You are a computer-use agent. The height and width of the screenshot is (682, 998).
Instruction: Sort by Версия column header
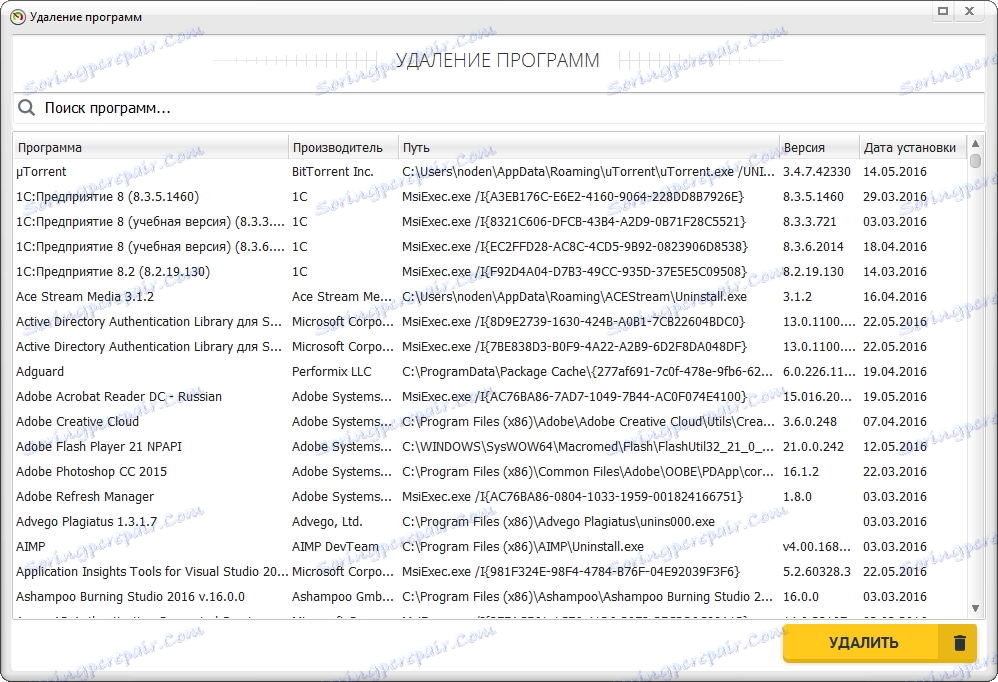tap(819, 148)
